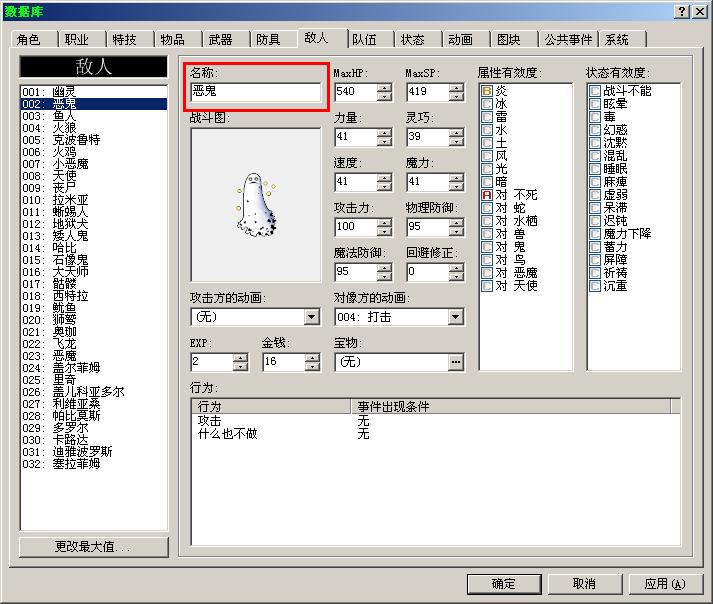Toggle the 对 天使 element efficiency box
Viewport: 713px width, 604px height.
(487, 286)
